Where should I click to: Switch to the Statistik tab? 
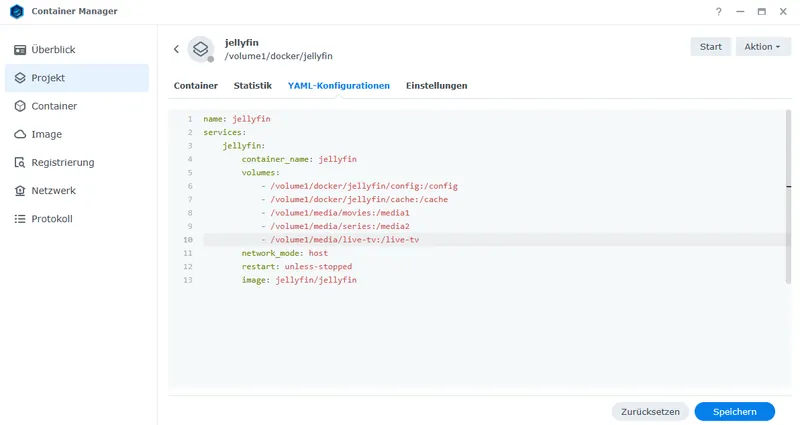point(253,86)
